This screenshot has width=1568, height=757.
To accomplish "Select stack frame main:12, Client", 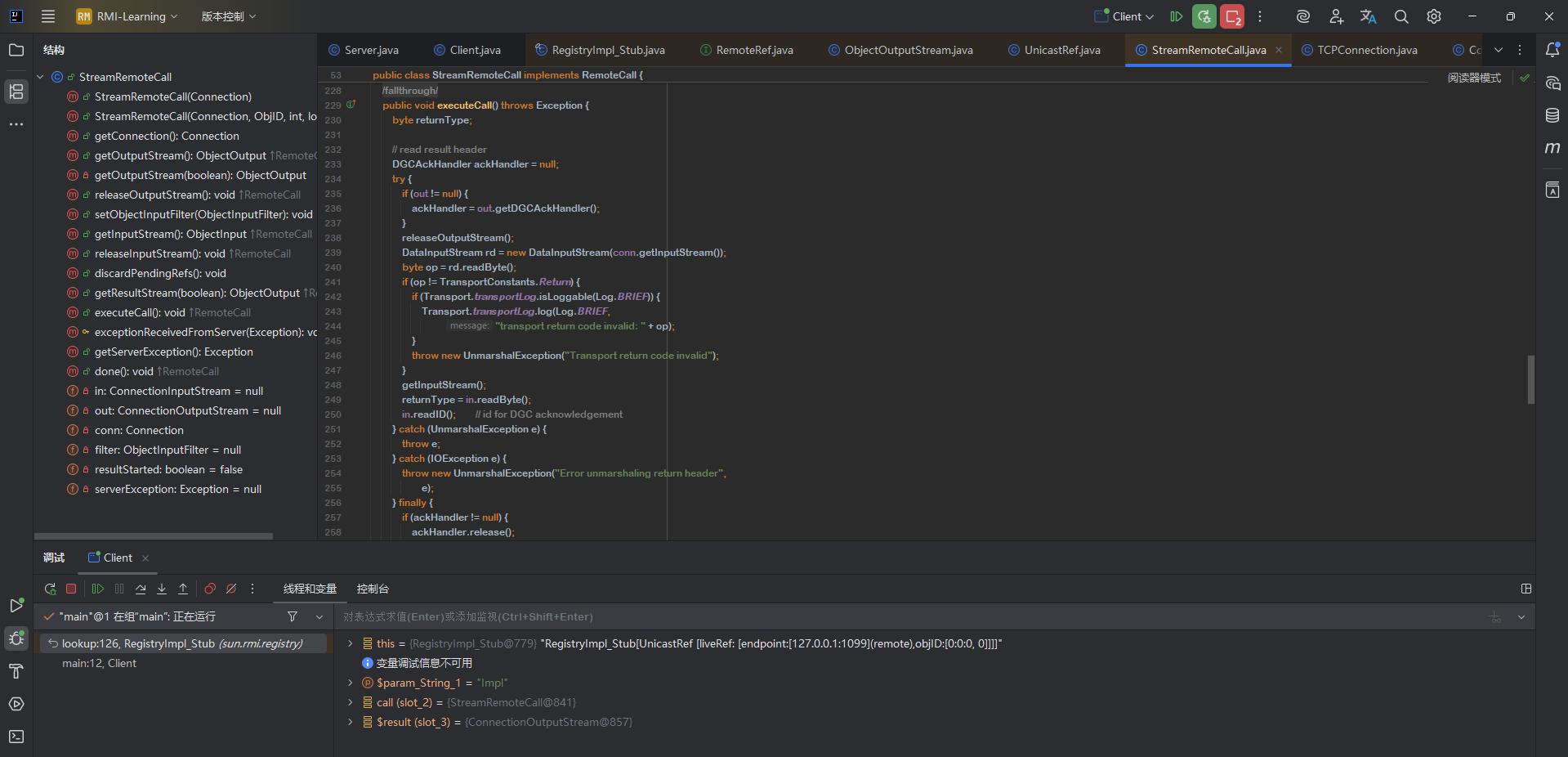I will coord(99,663).
